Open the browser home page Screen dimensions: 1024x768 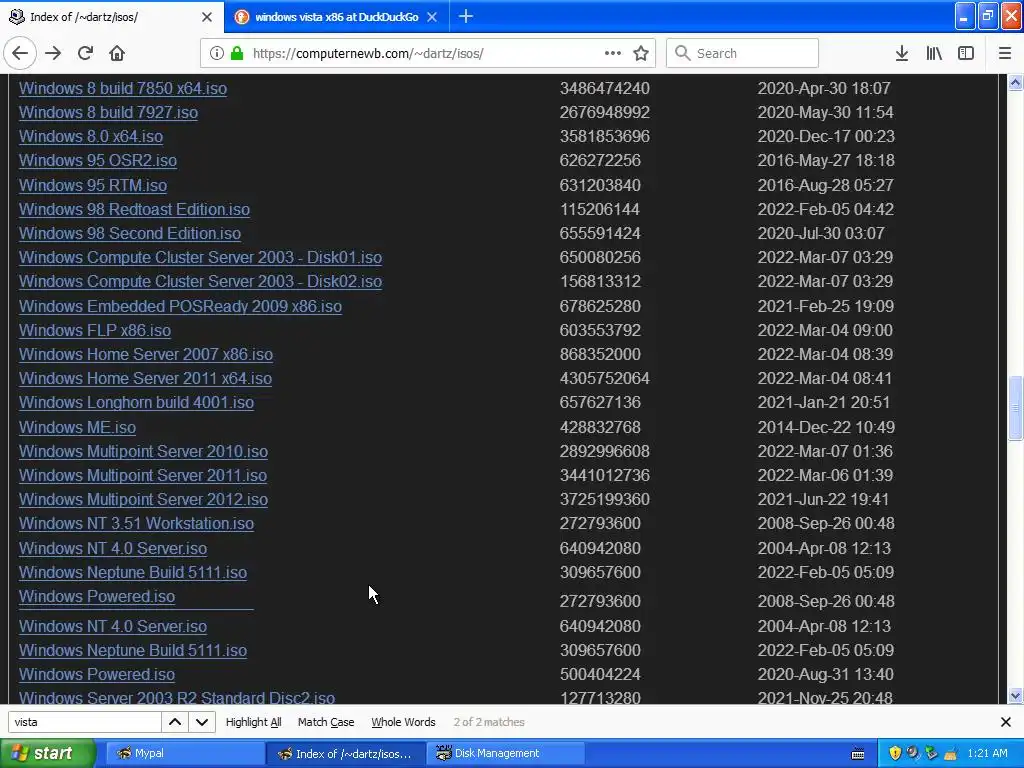tap(117, 53)
